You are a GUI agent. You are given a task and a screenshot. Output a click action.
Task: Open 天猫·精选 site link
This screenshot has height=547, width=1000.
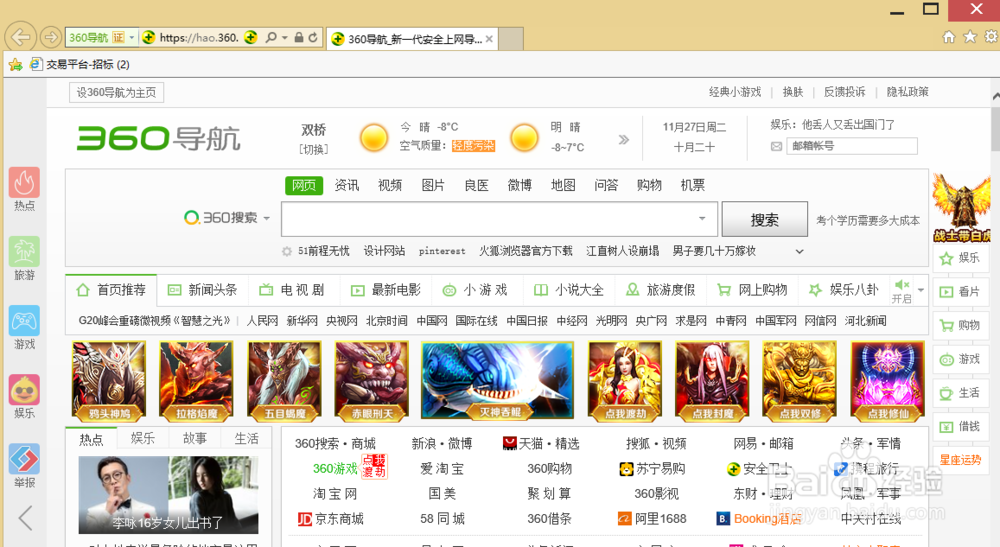(x=541, y=443)
